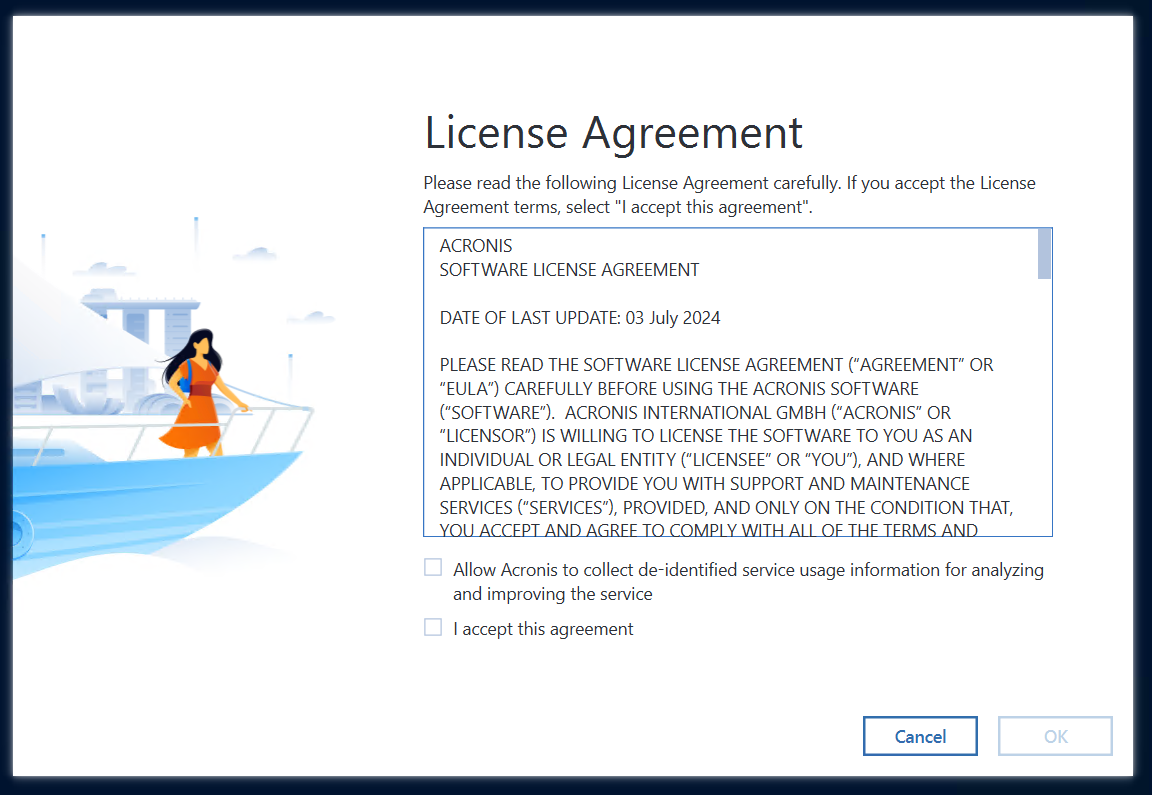Viewport: 1152px width, 795px height.
Task: Click the License Agreement dialog title
Action: tap(613, 132)
